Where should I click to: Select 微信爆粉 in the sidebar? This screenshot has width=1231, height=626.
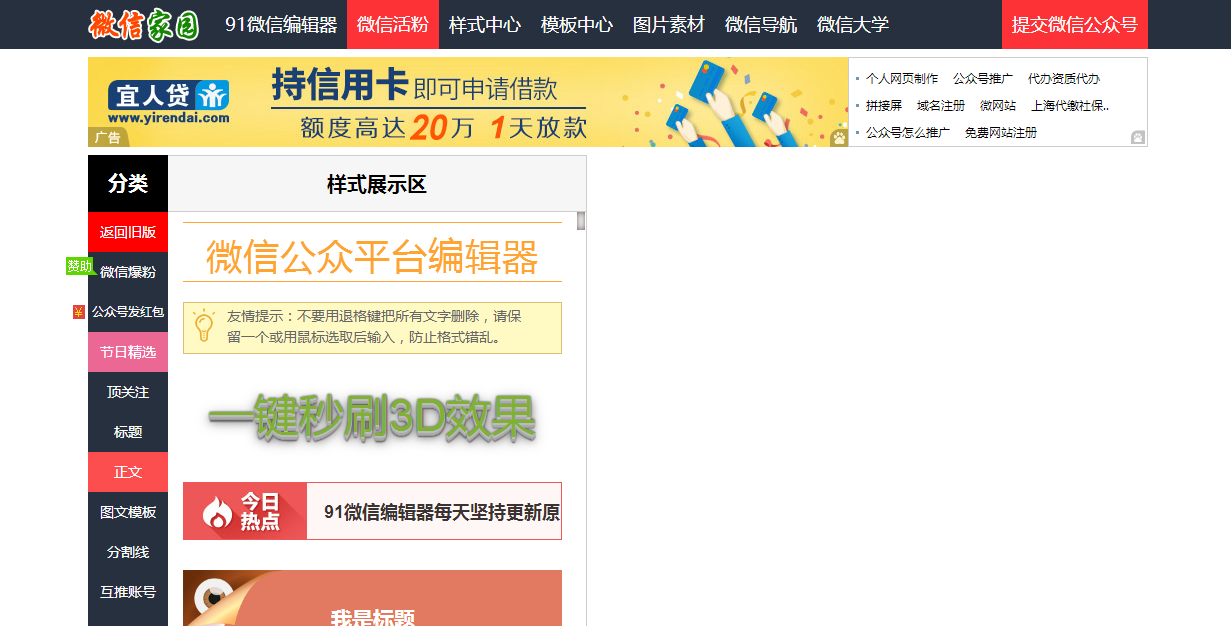[128, 272]
